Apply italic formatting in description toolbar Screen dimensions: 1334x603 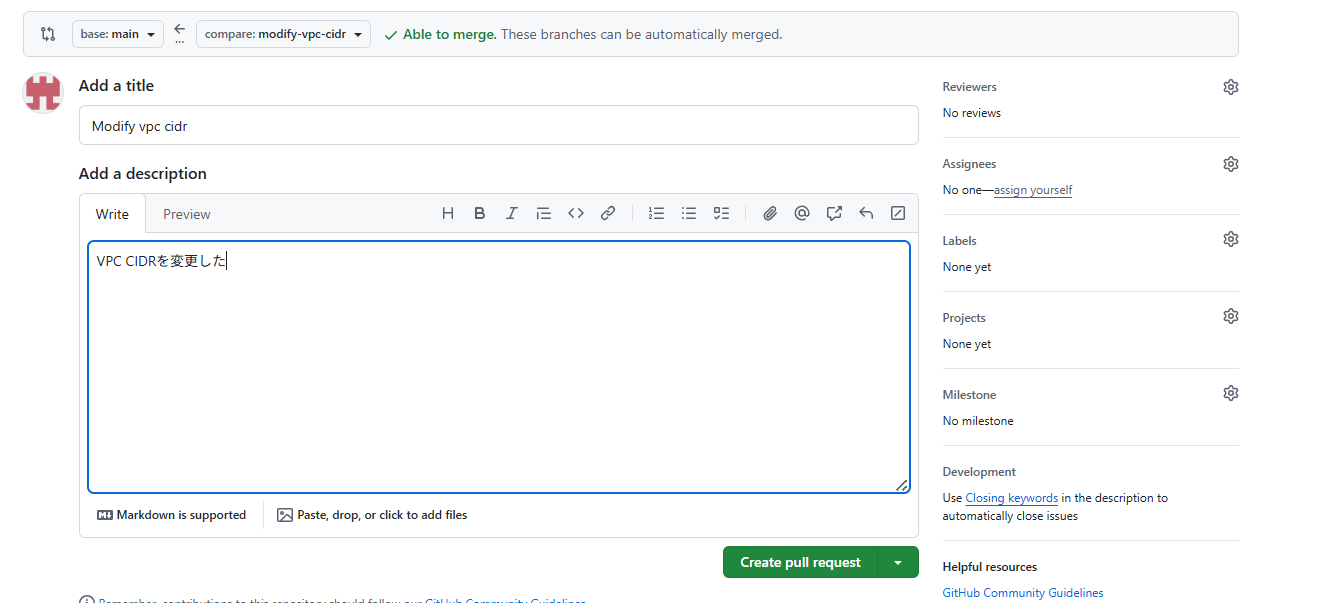[x=512, y=213]
